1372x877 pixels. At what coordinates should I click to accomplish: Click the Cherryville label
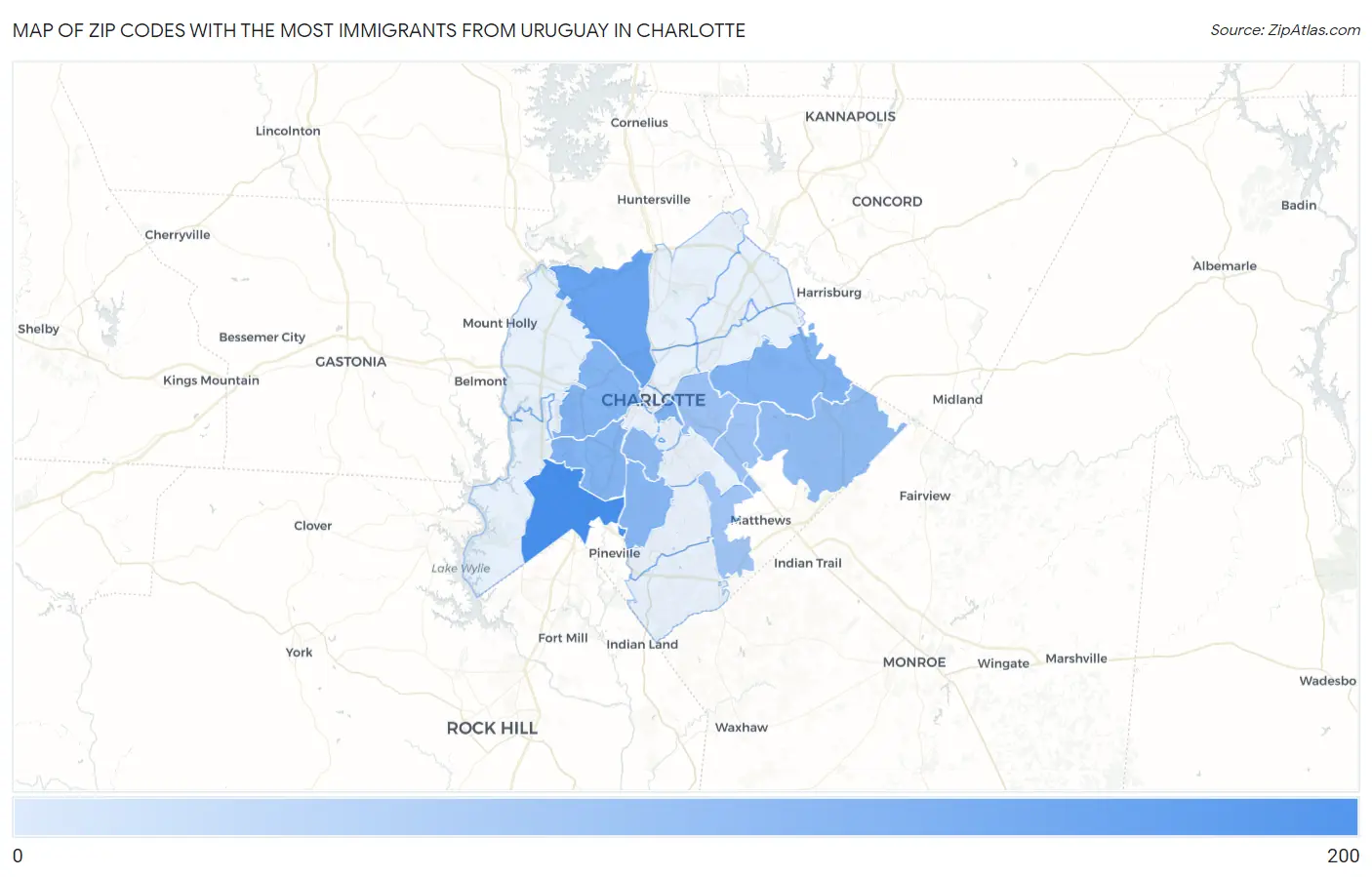(x=178, y=234)
